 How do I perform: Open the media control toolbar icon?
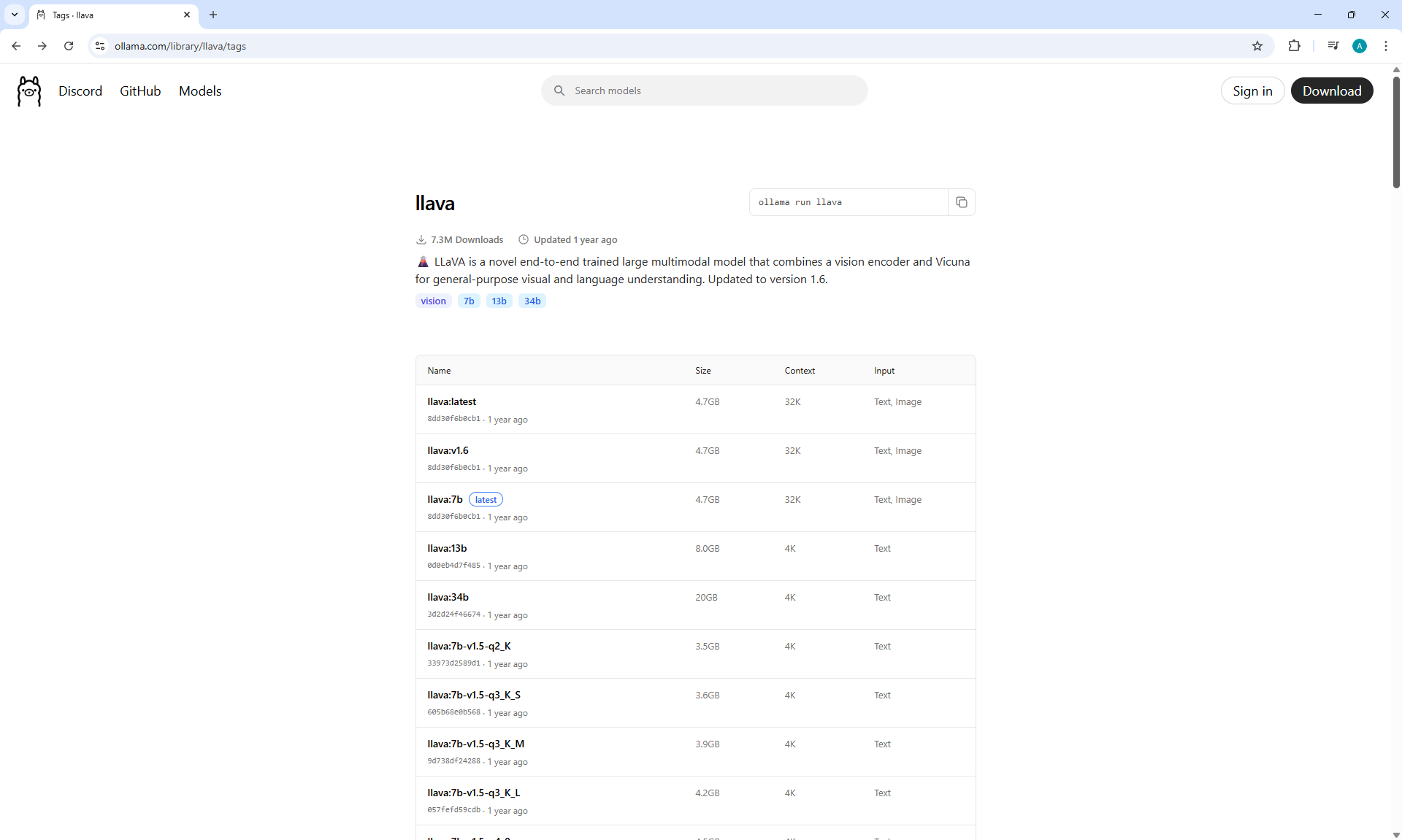coord(1333,46)
